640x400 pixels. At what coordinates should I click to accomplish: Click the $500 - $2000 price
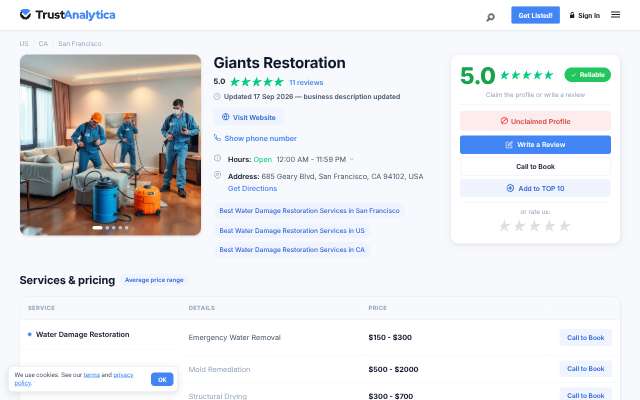[x=393, y=369]
